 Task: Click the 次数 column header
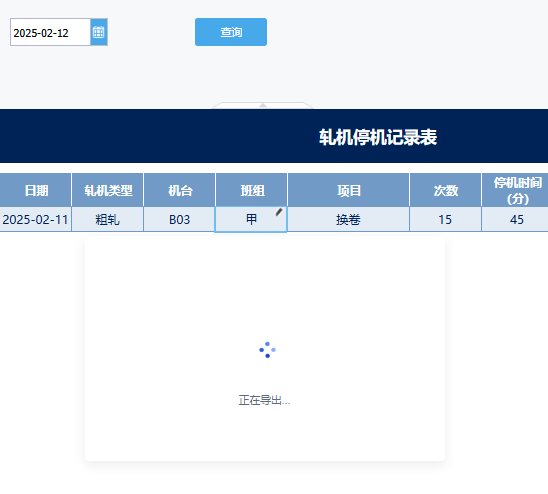pyautogui.click(x=446, y=190)
